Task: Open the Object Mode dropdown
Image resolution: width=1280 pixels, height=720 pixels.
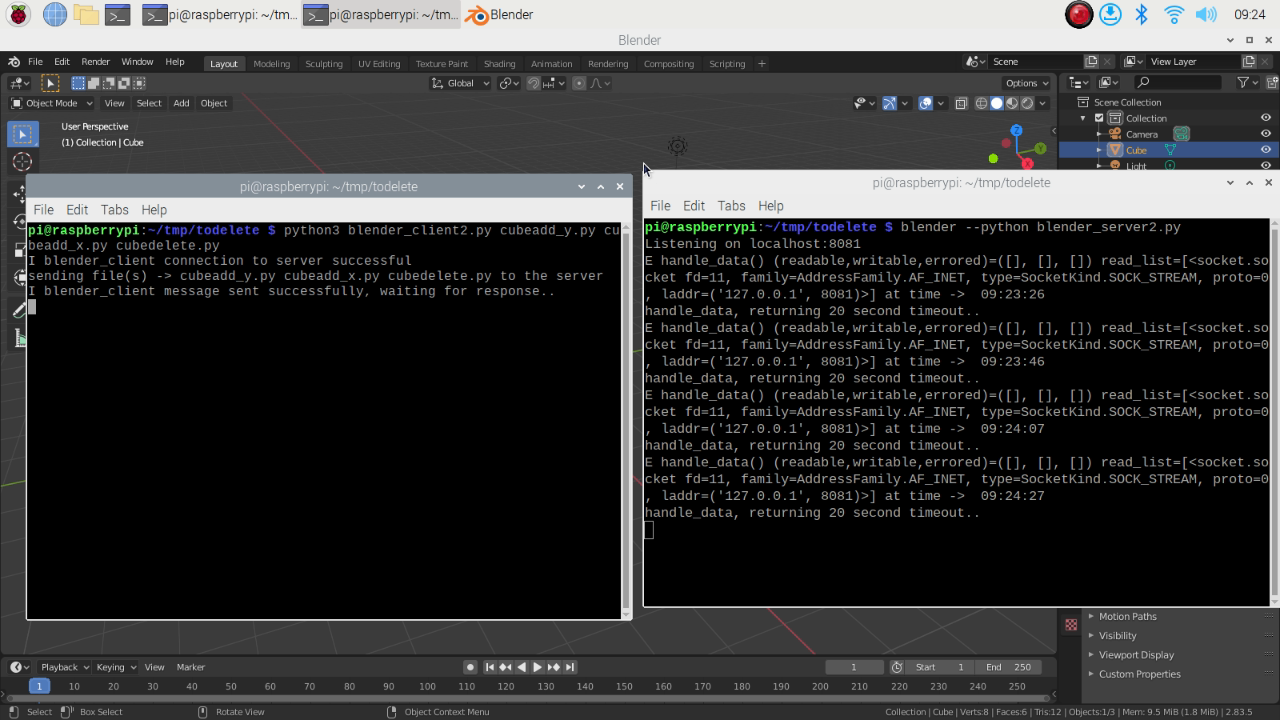Action: (51, 103)
